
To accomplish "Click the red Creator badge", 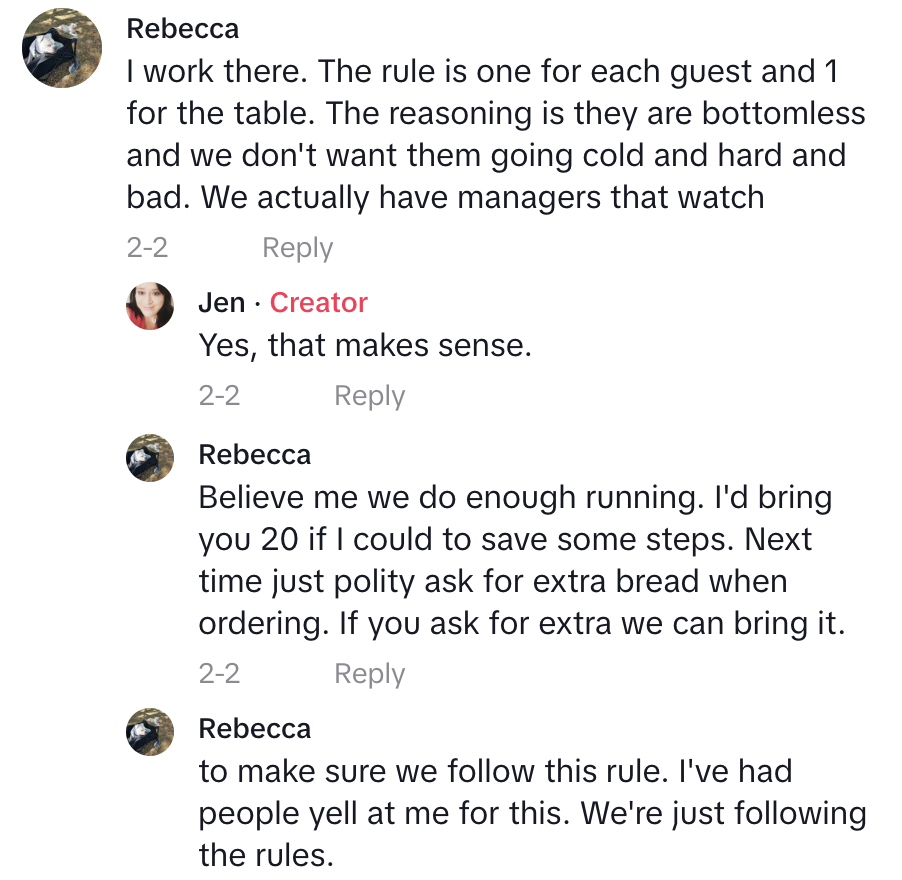I will point(319,303).
